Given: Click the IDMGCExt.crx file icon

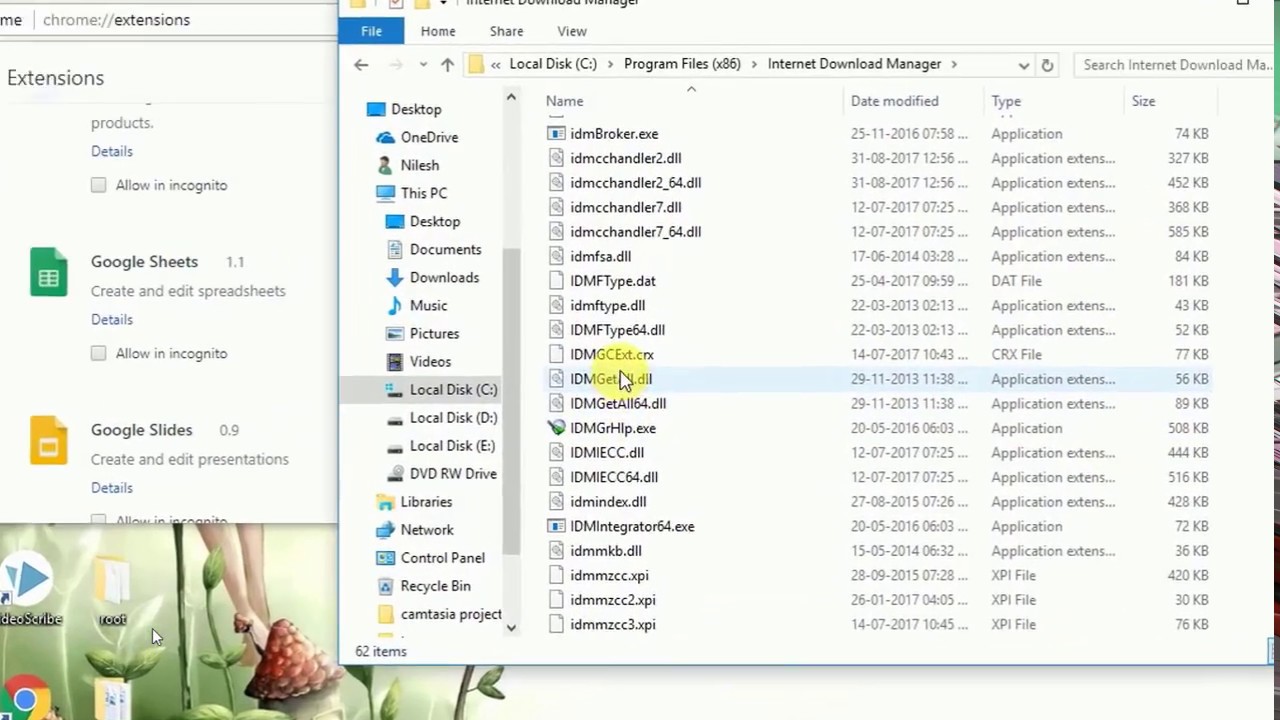Looking at the screenshot, I should point(556,355).
